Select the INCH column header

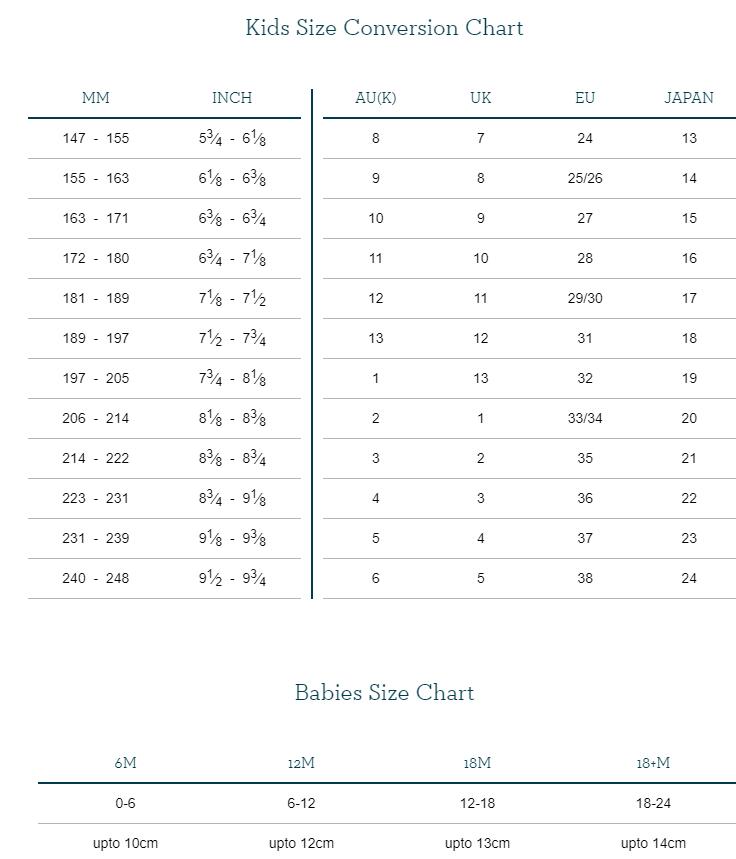coord(232,98)
